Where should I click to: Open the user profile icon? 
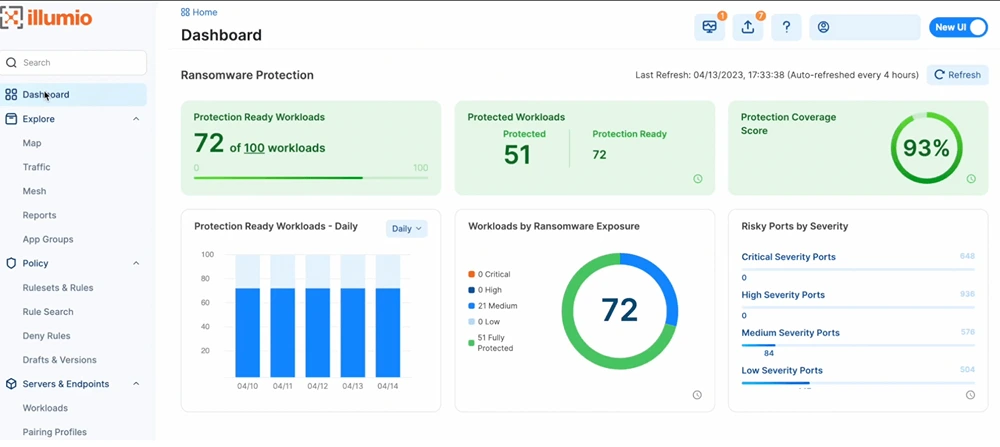click(824, 28)
